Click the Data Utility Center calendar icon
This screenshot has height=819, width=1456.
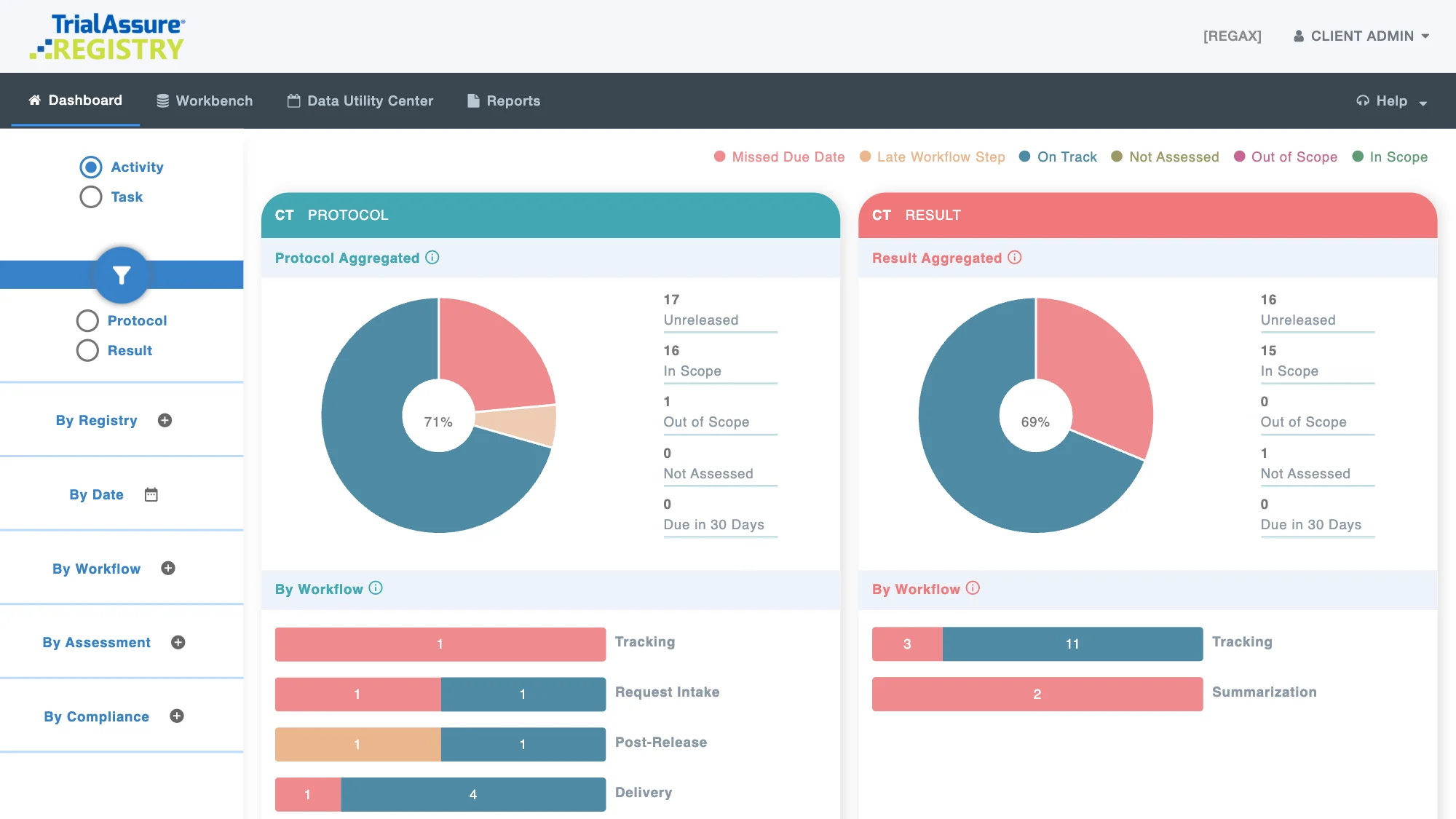pyautogui.click(x=293, y=101)
